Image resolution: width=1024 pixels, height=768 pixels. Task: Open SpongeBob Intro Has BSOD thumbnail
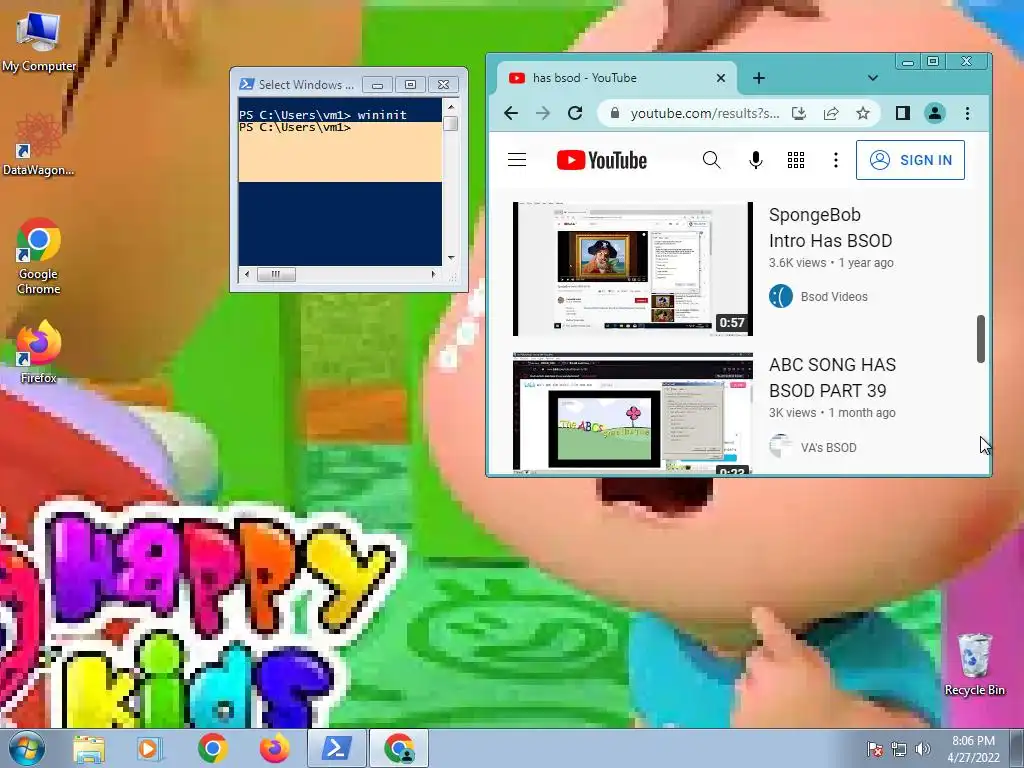(x=632, y=268)
